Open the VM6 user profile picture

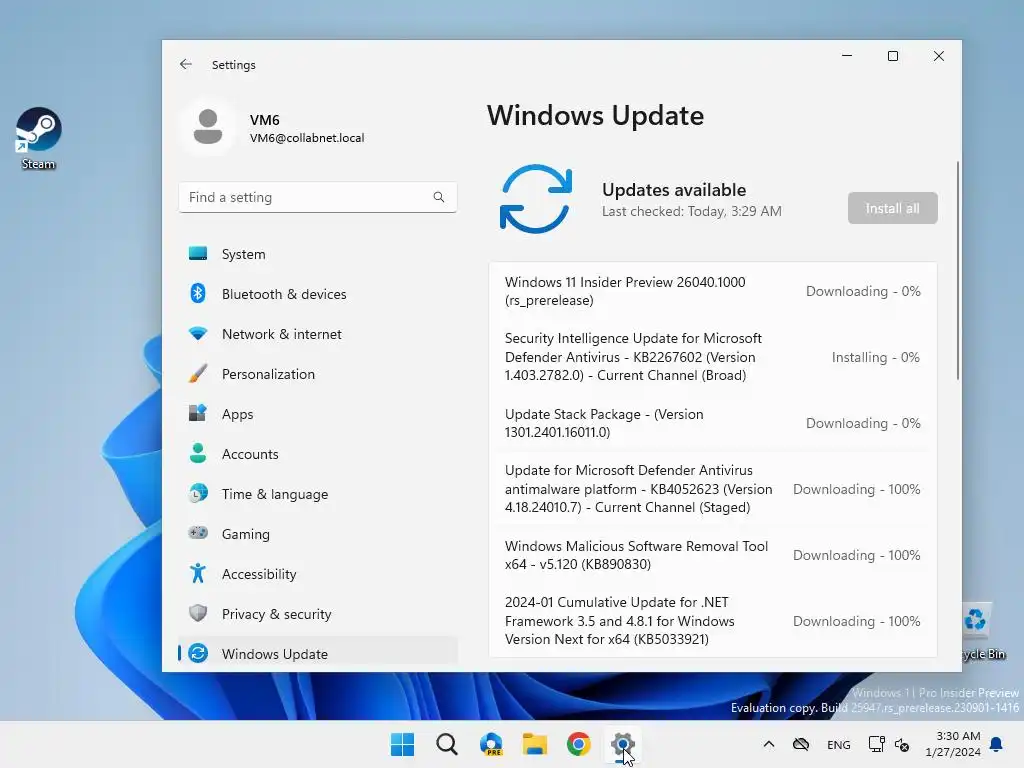point(208,127)
